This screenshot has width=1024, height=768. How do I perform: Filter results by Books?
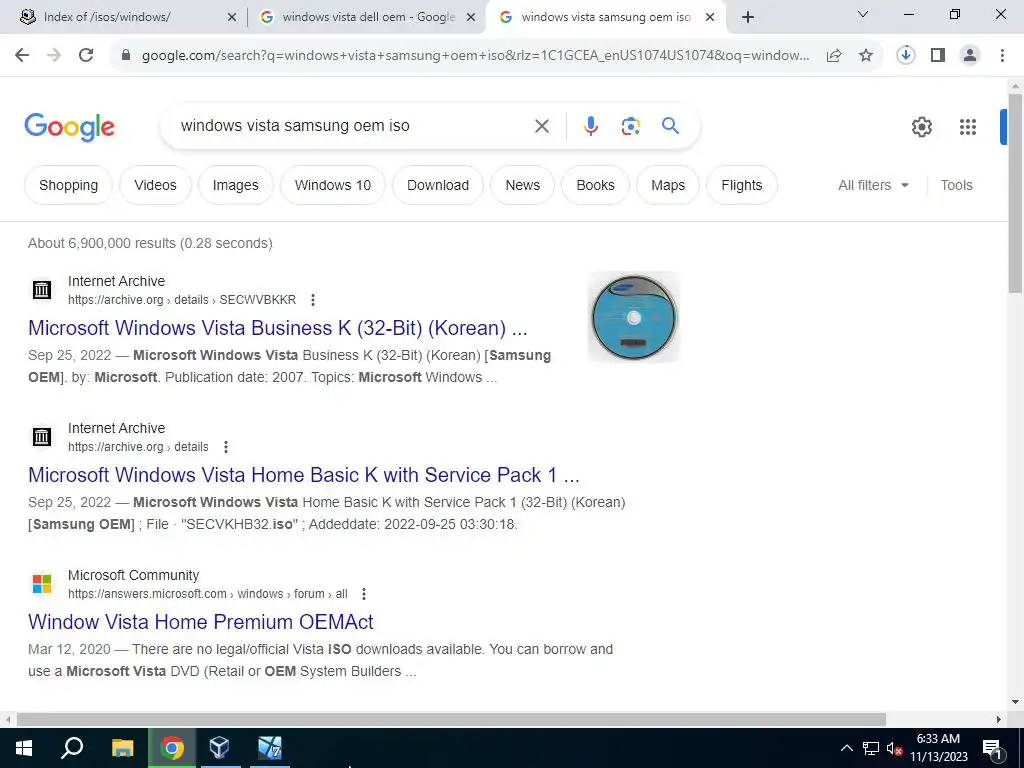(x=596, y=185)
